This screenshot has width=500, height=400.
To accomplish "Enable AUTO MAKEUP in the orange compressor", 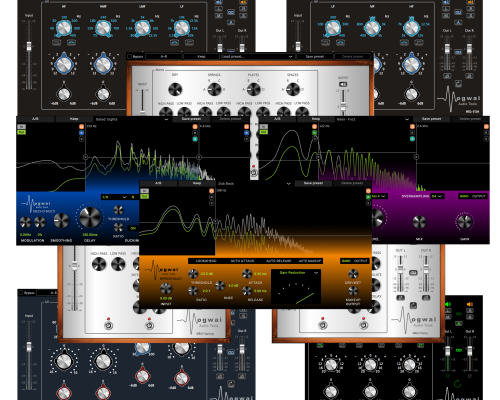I will 310,261.
